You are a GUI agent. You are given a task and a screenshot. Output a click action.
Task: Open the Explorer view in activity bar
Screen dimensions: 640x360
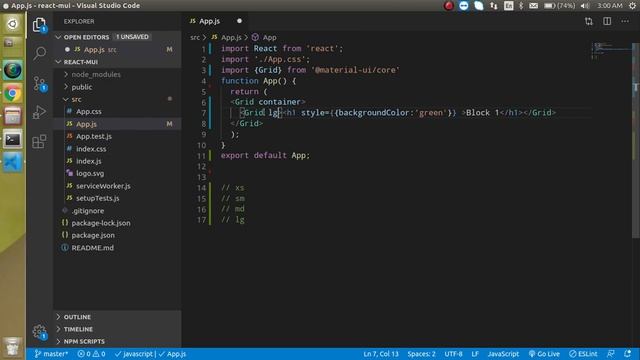[x=39, y=25]
